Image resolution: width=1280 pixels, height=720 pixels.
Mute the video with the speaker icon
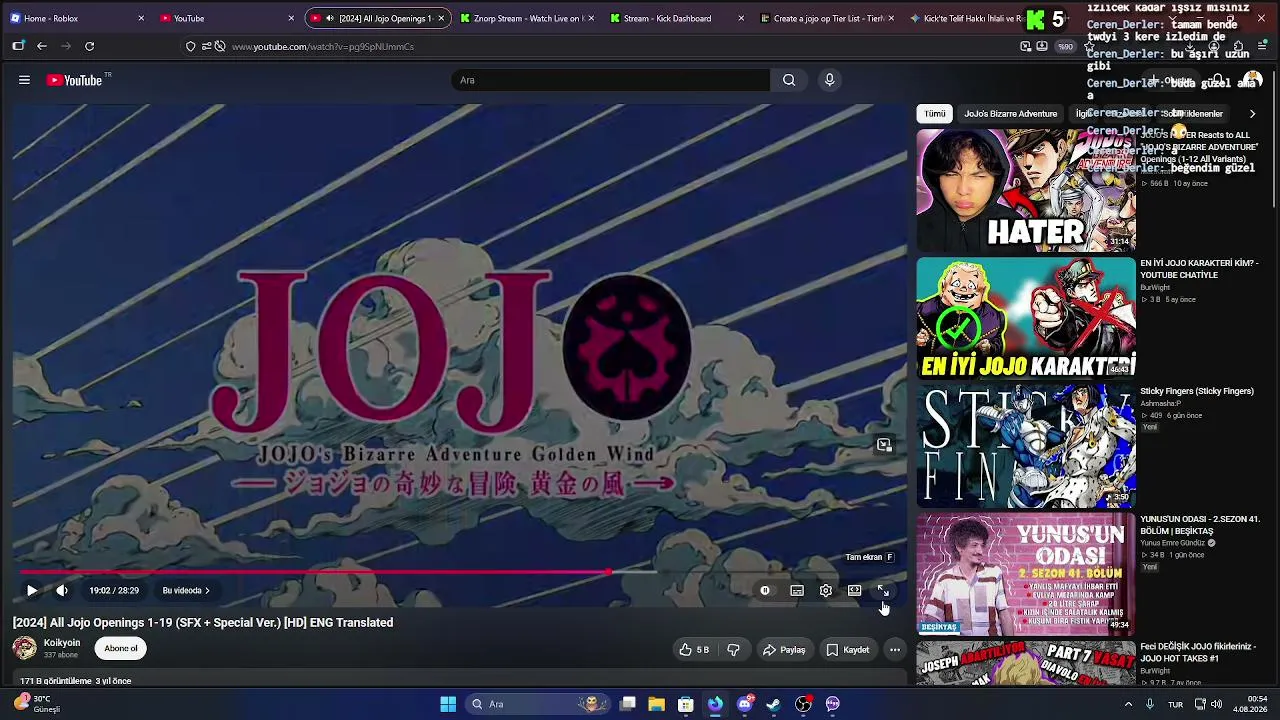[62, 591]
